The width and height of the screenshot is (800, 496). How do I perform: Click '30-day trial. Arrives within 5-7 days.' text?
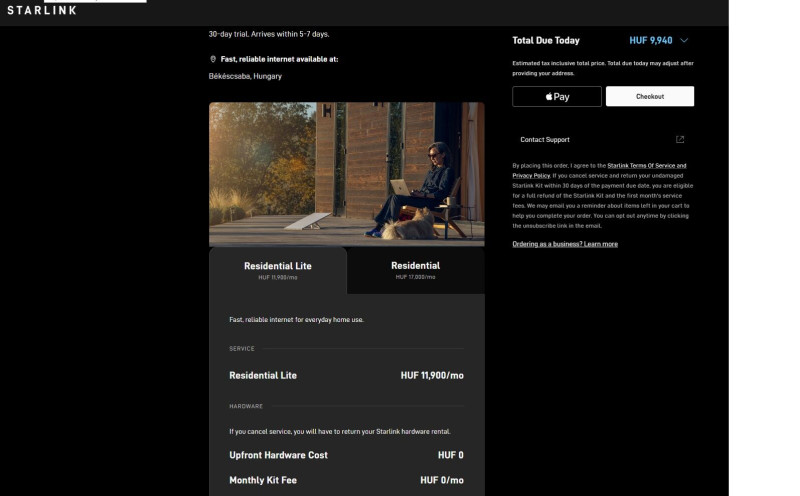[x=269, y=34]
